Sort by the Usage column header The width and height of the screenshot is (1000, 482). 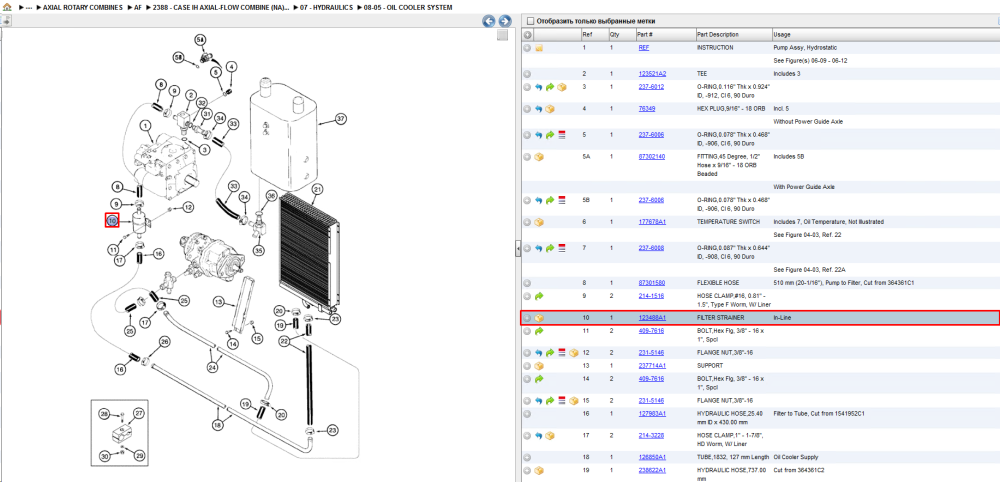tap(885, 34)
